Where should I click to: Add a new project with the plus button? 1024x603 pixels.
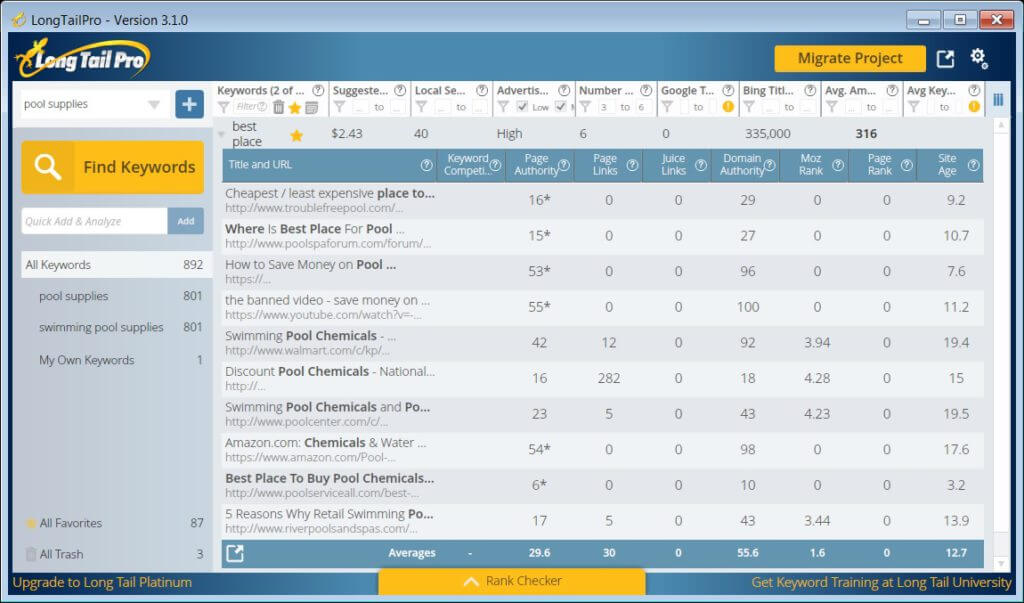click(x=189, y=105)
